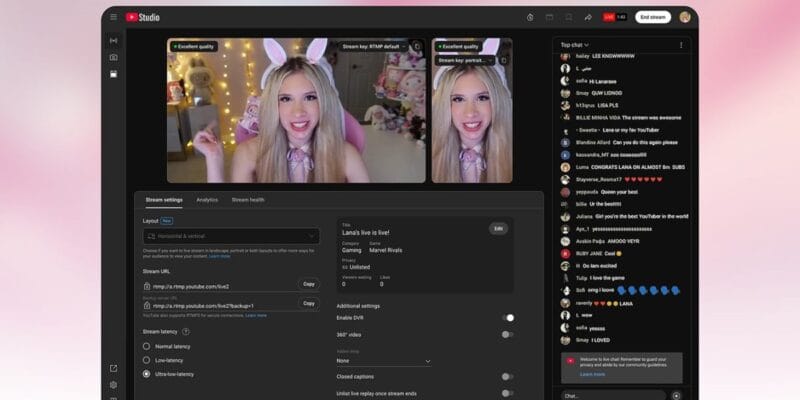Click the Chat message input field
This screenshot has height=400, width=800.
(614, 395)
